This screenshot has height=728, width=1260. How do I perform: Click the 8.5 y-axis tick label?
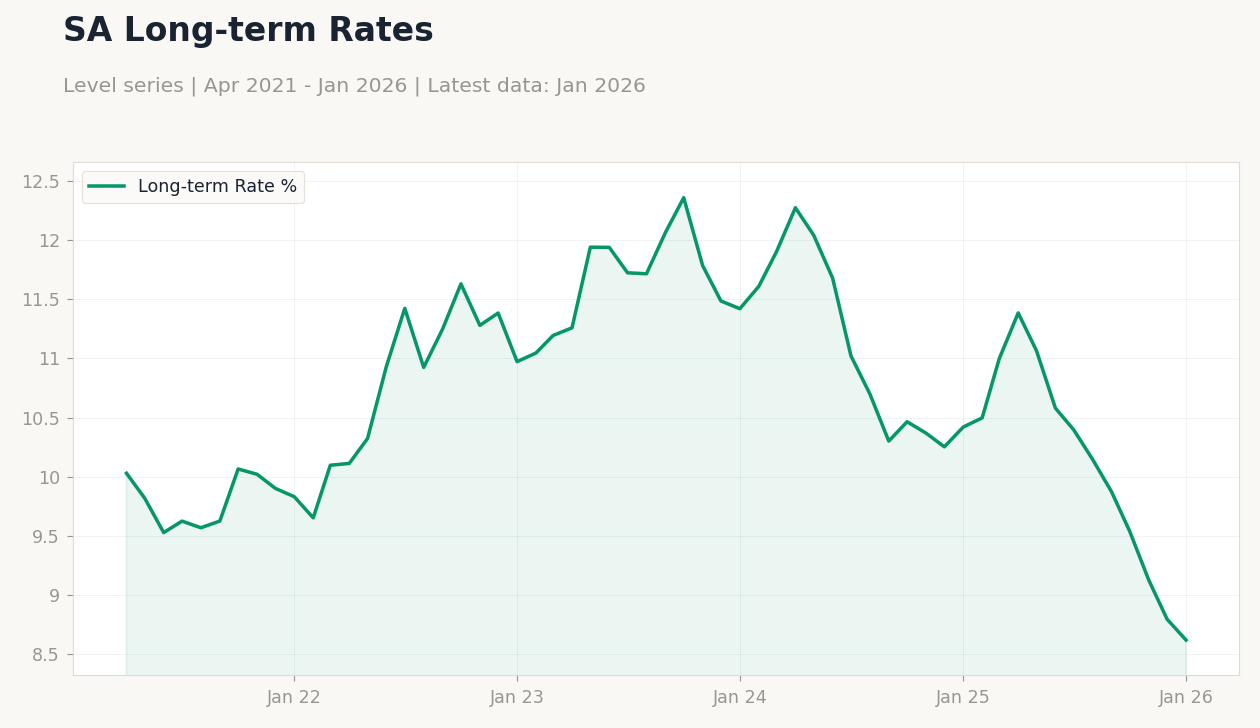46,655
